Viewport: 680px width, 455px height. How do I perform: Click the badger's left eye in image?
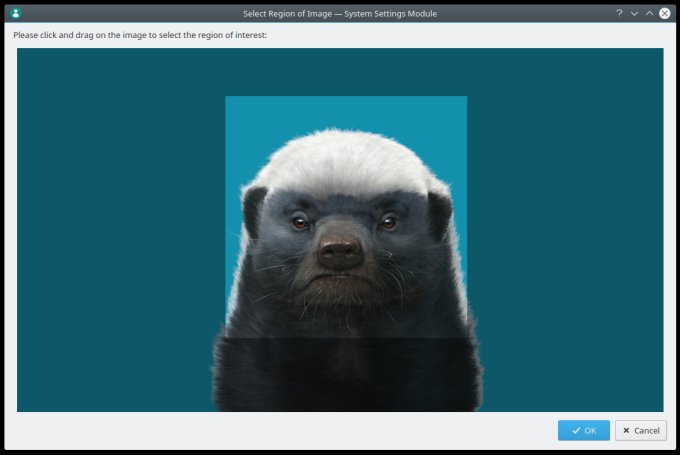tap(300, 222)
